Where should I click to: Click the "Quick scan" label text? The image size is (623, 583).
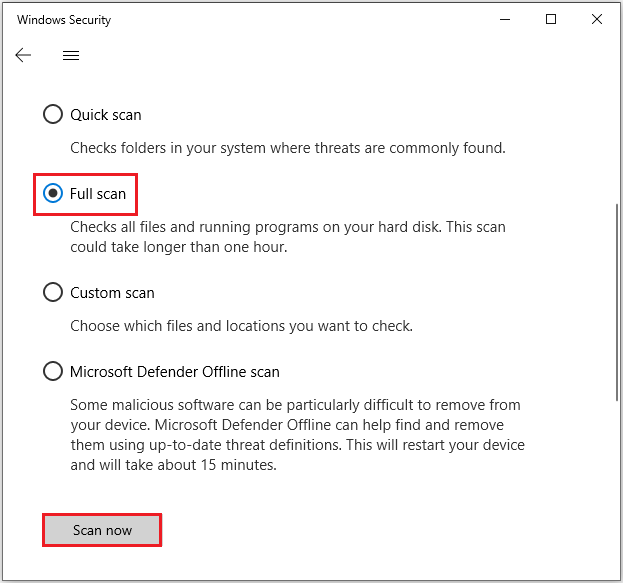coord(105,115)
